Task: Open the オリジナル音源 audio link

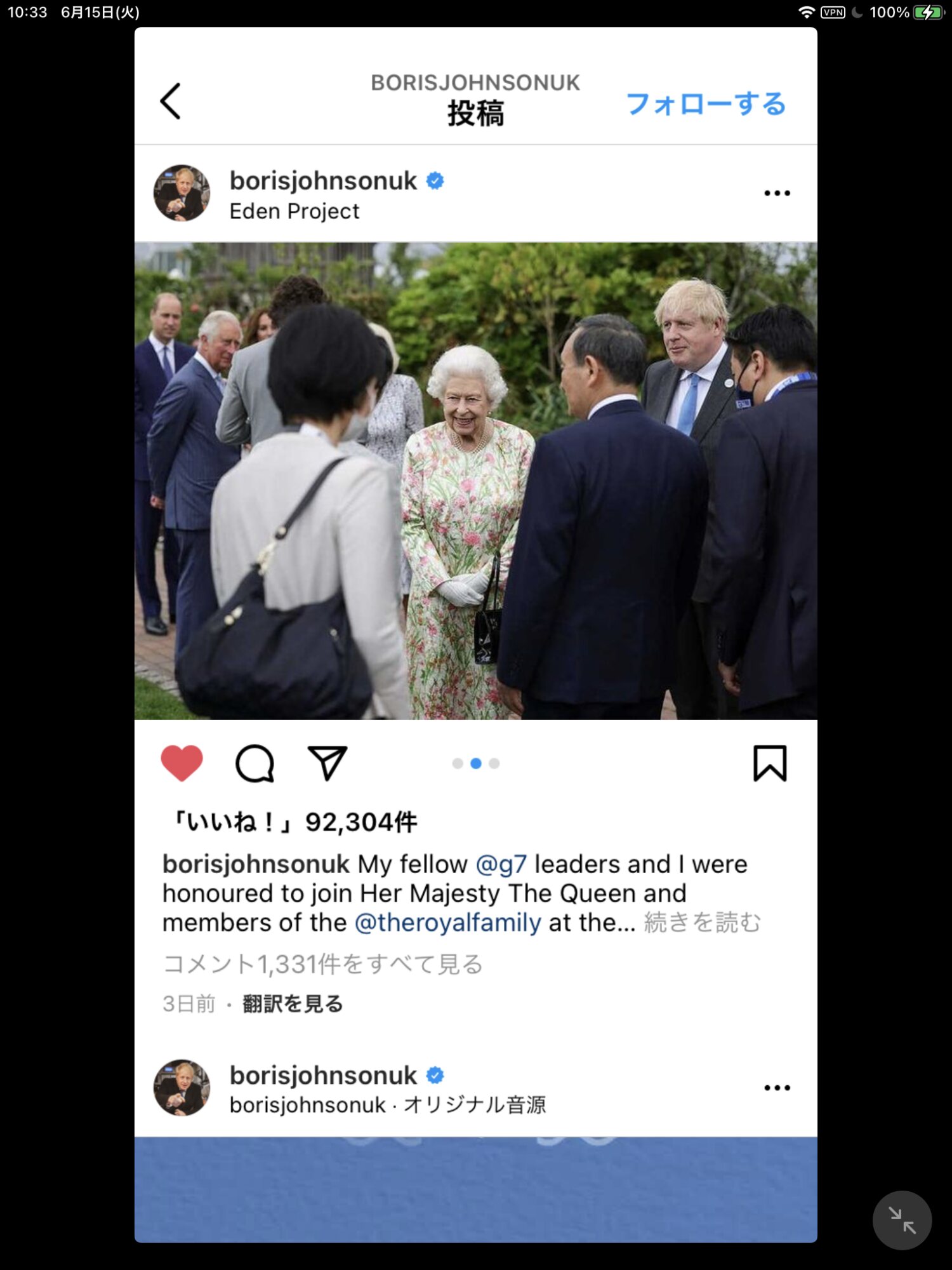Action: (475, 1105)
